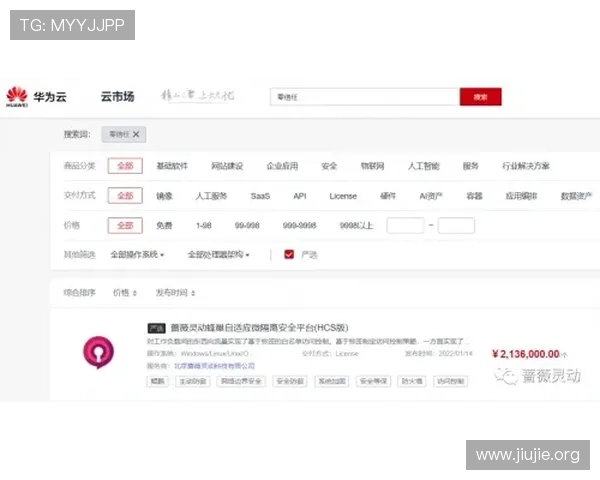Sort results by 综合排序
Screen dimensions: 600x480
[x=79, y=293]
